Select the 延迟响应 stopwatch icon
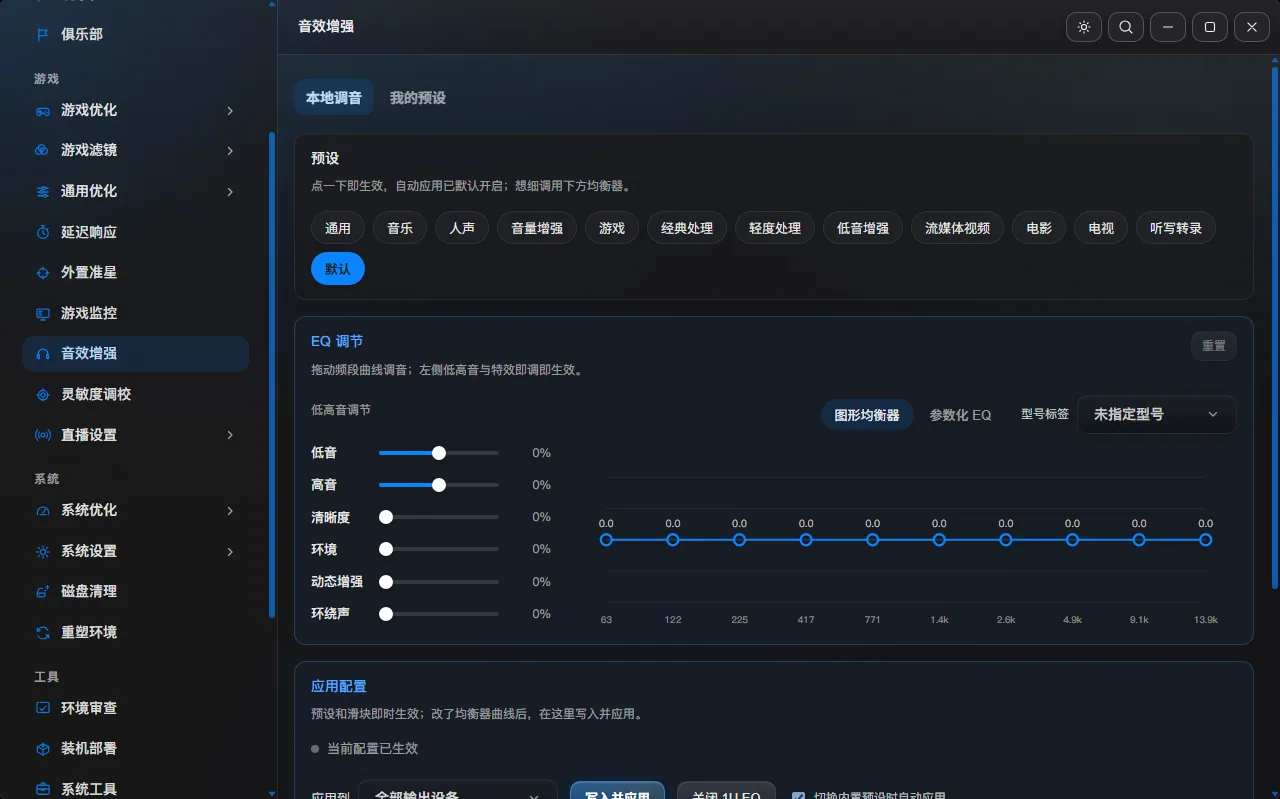The image size is (1280, 799). [x=43, y=232]
